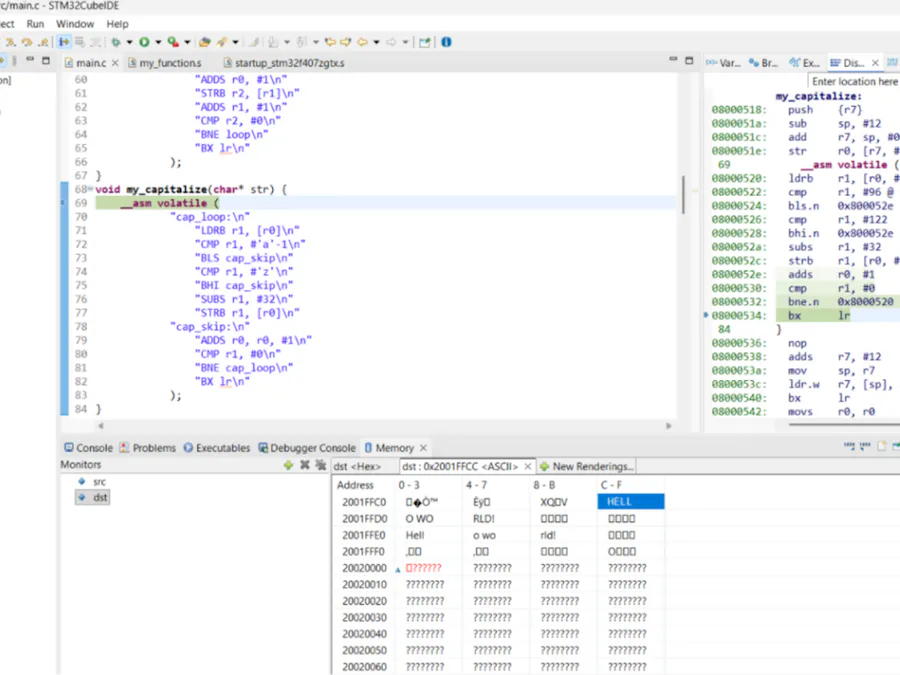Open the Forward history dropdown arrow
The width and height of the screenshot is (900, 675).
(x=405, y=42)
